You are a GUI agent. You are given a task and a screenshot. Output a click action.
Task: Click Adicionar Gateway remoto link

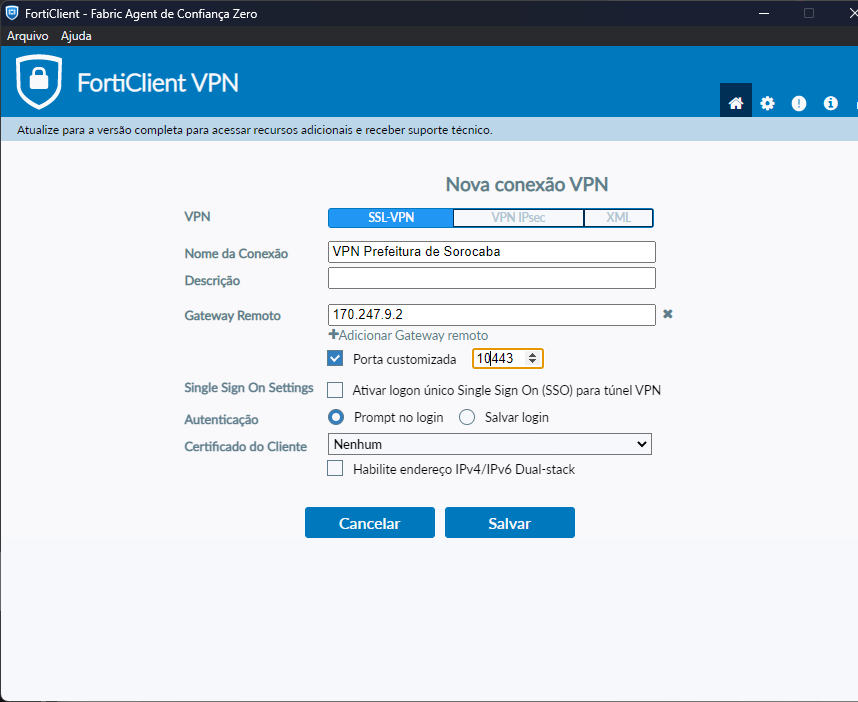click(408, 336)
